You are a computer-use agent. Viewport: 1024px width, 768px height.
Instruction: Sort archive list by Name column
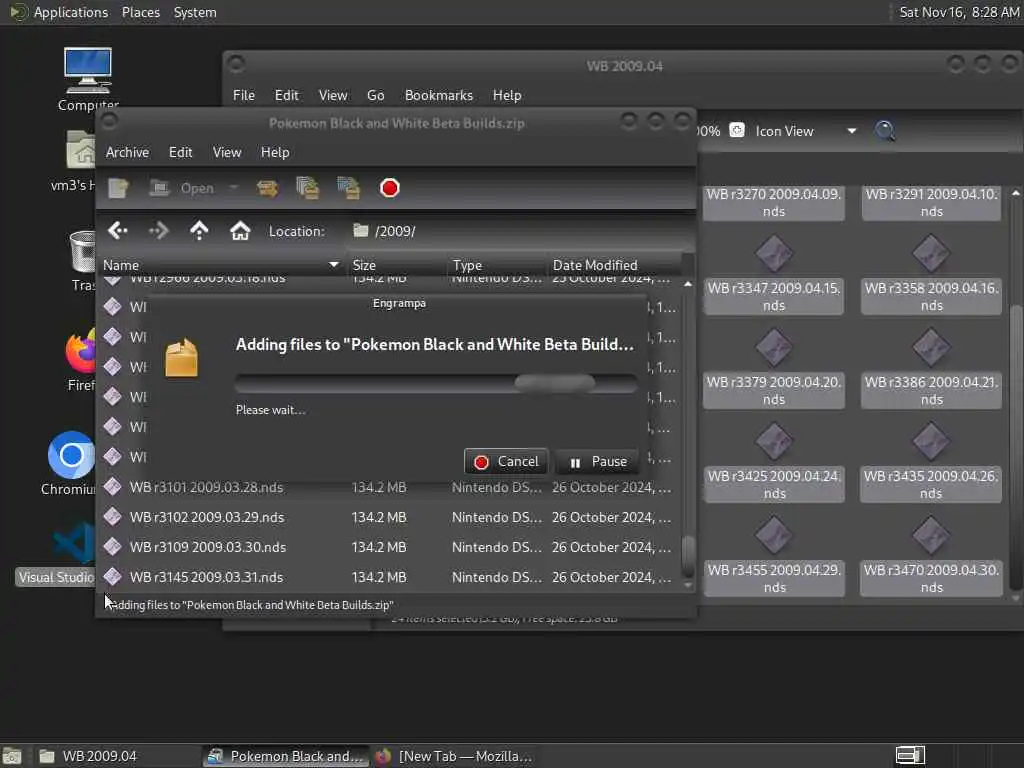pyautogui.click(x=222, y=265)
